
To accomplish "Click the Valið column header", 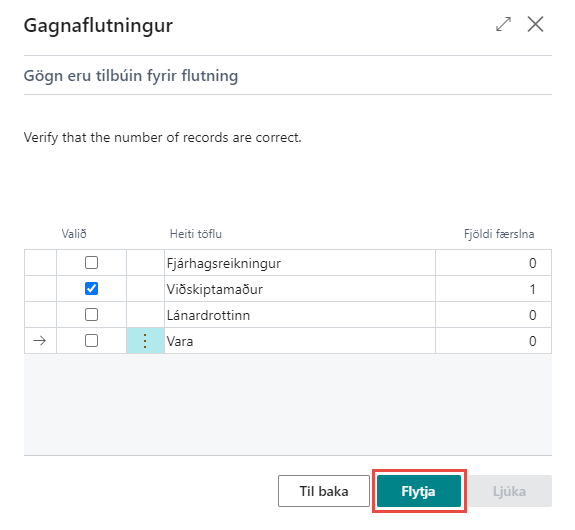I will [x=74, y=234].
